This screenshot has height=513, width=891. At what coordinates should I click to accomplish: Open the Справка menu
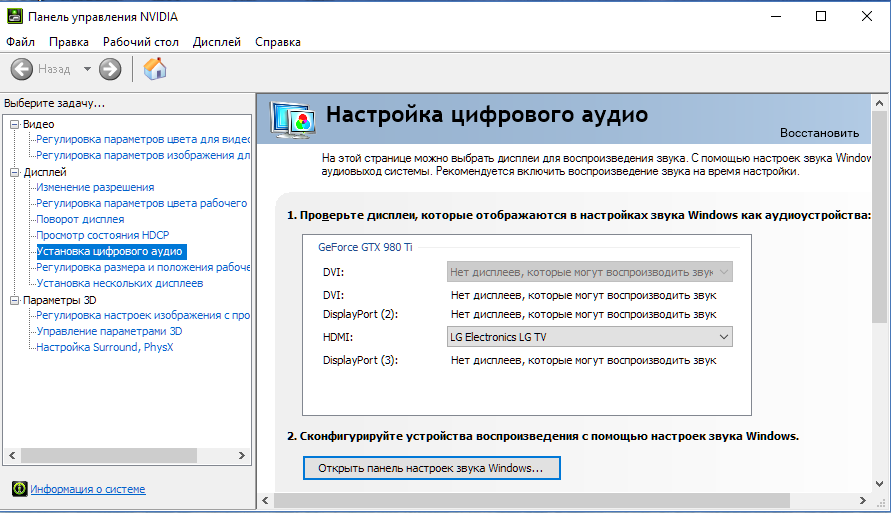(278, 42)
